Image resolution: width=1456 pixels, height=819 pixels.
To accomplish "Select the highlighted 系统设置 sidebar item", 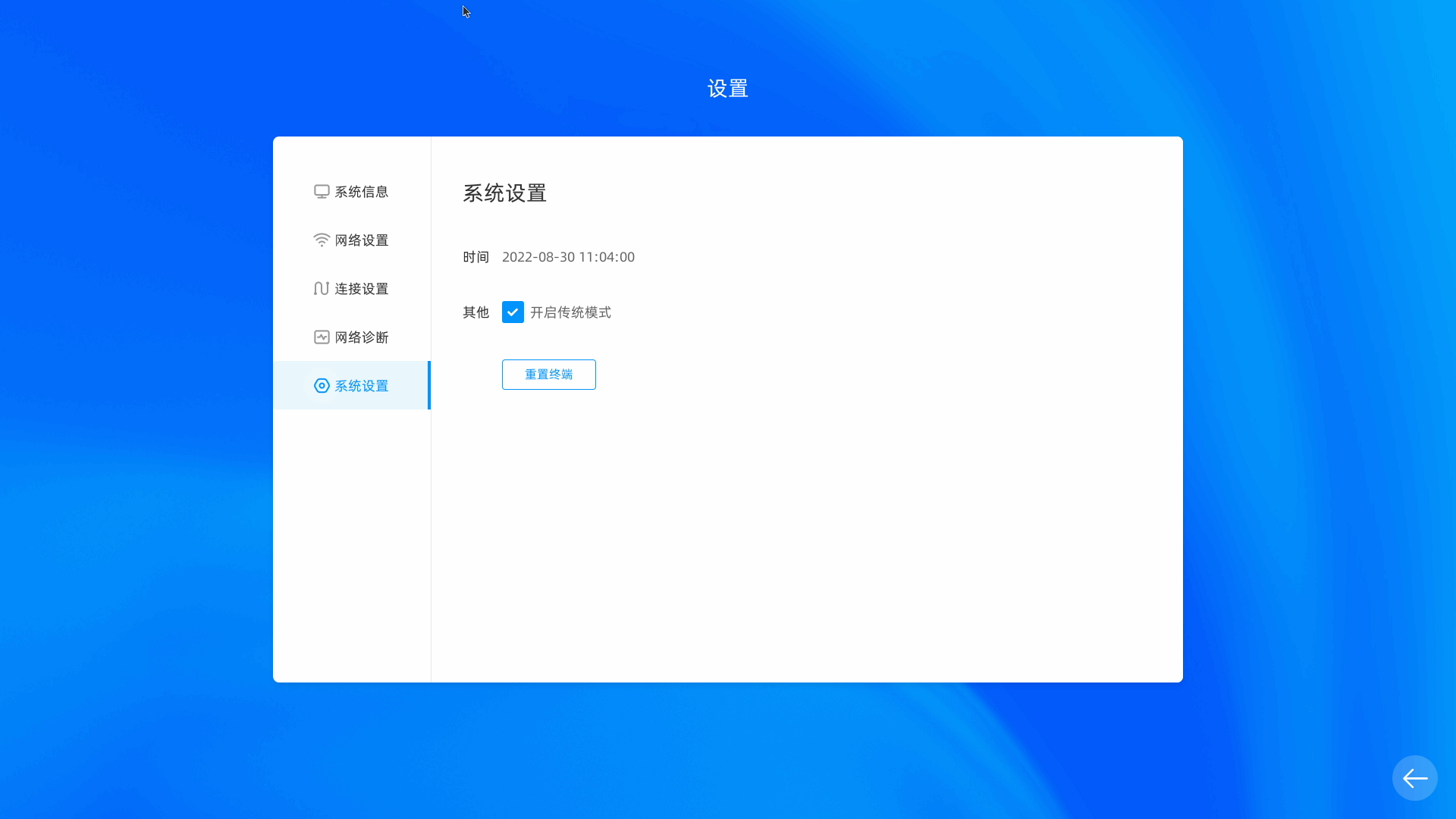I will coord(361,386).
